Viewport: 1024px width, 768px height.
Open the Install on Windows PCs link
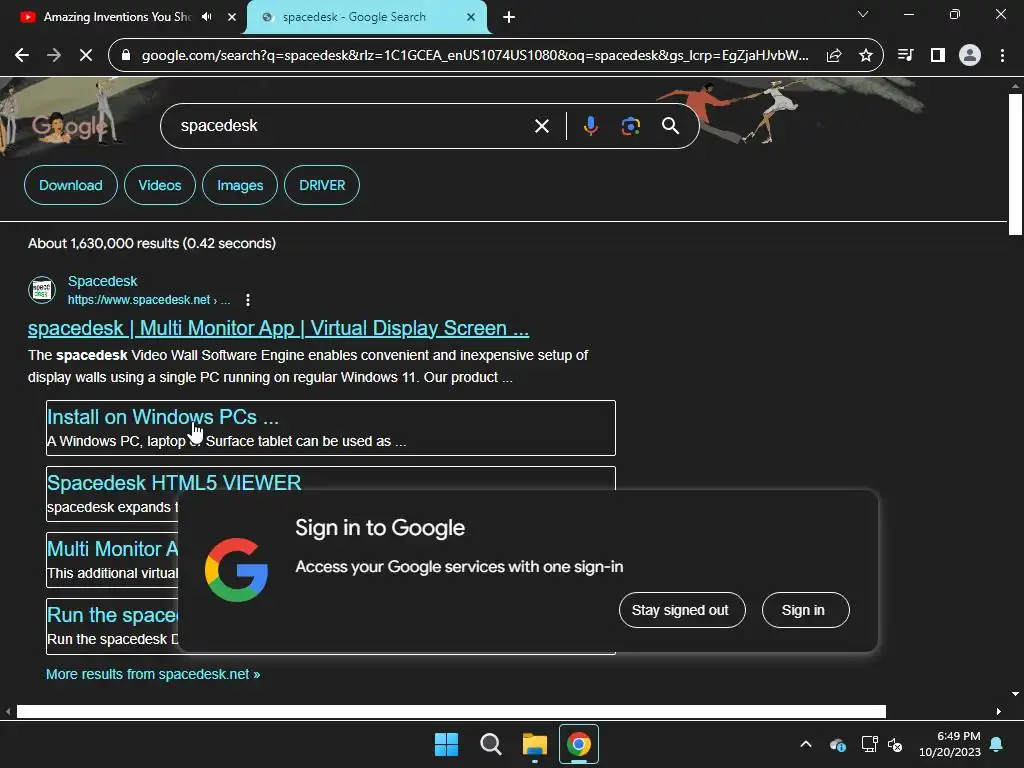163,417
